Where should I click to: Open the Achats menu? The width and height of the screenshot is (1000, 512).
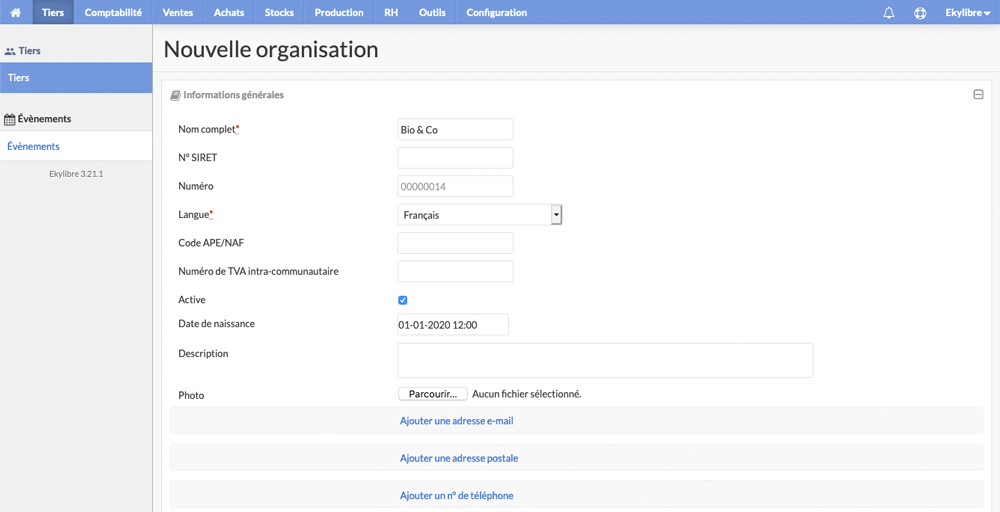pos(229,12)
